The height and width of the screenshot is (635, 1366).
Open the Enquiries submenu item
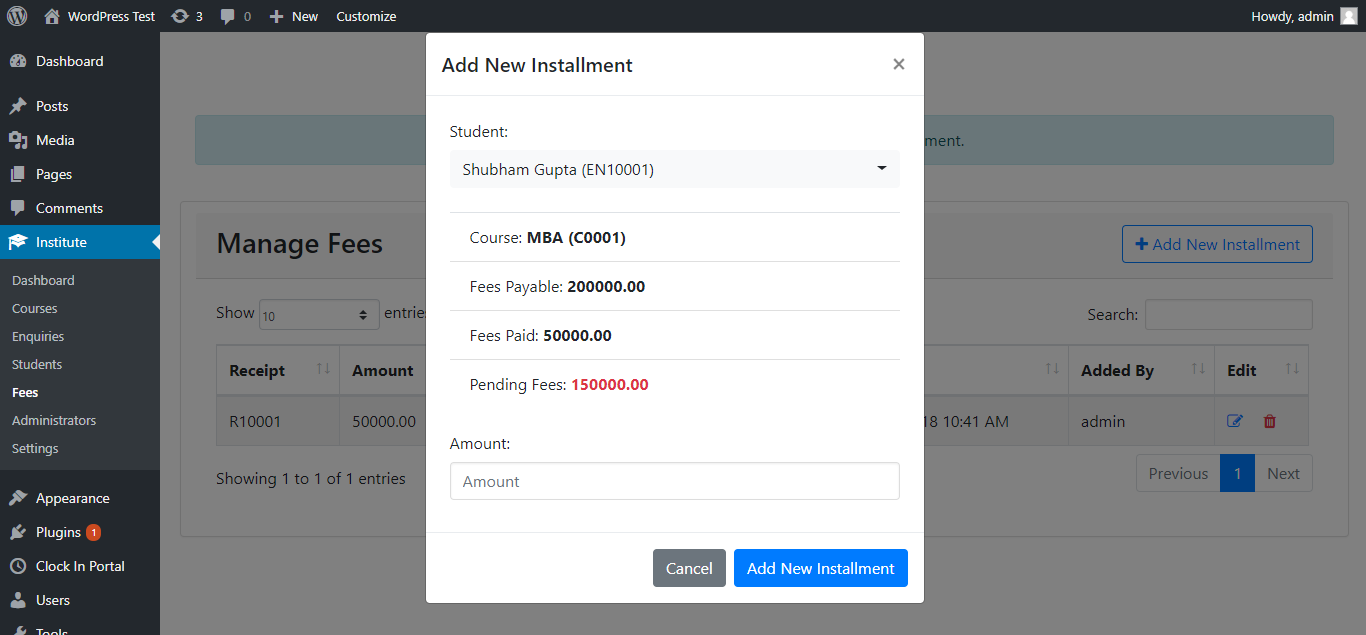(x=38, y=336)
